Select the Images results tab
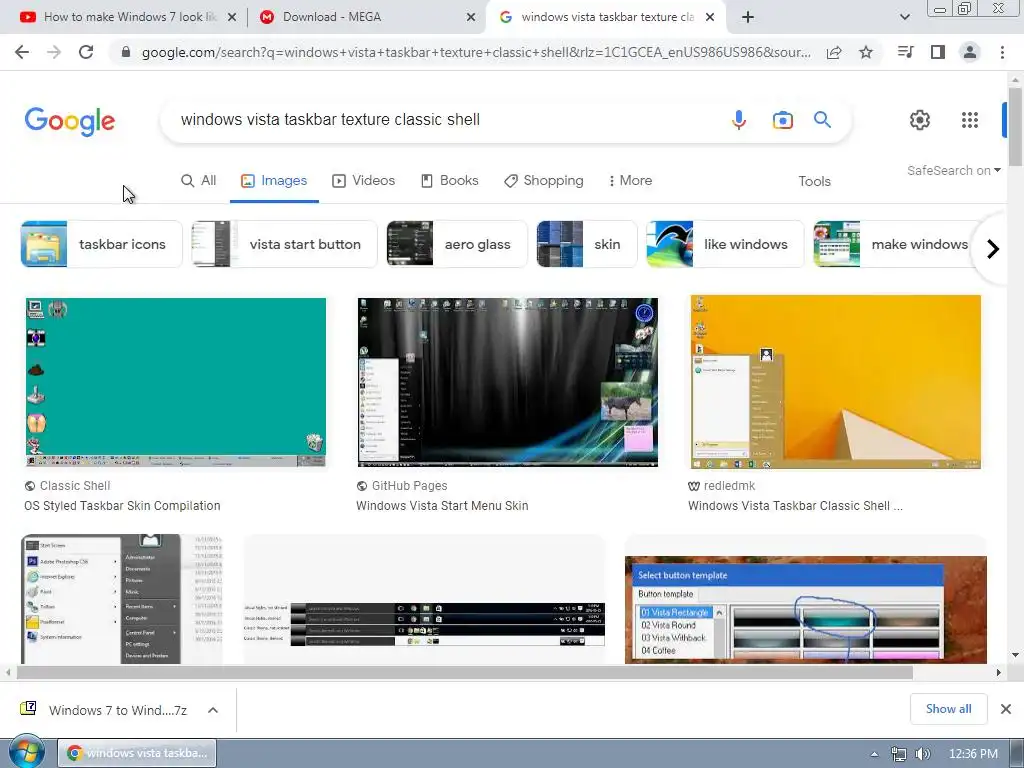The width and height of the screenshot is (1024, 768). click(x=274, y=181)
